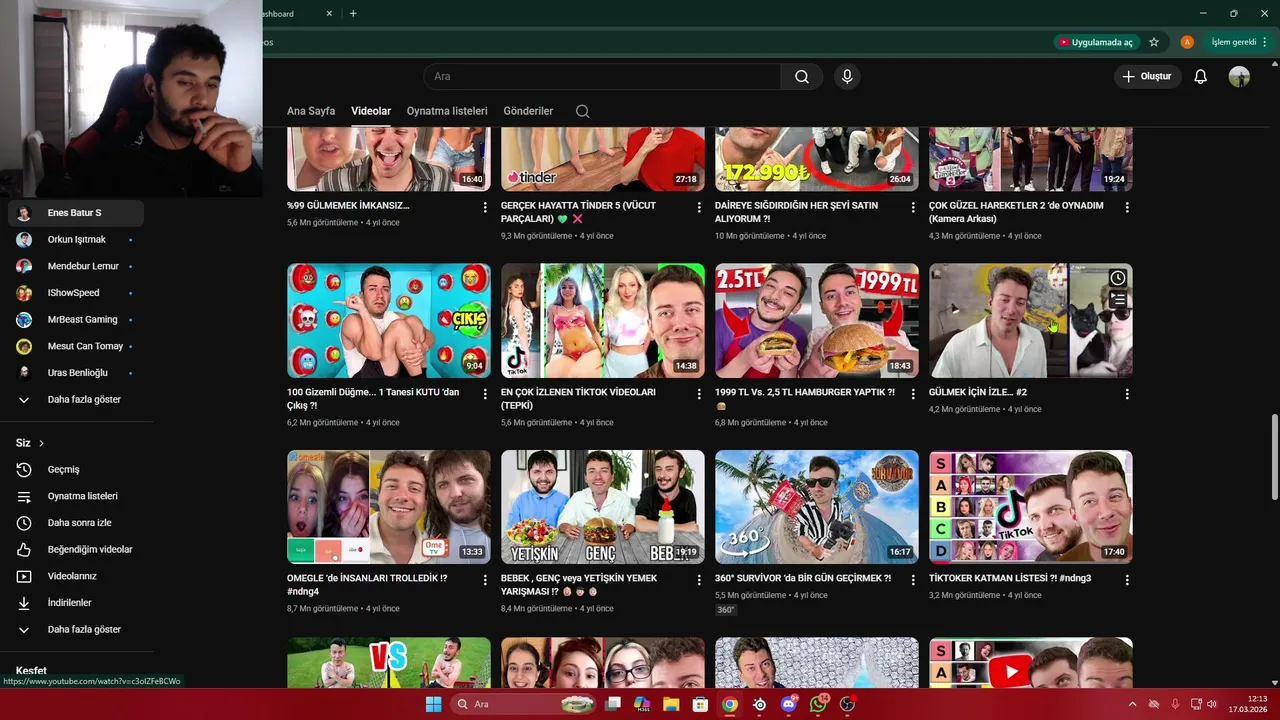Open new browser tab with plus icon

(x=353, y=13)
